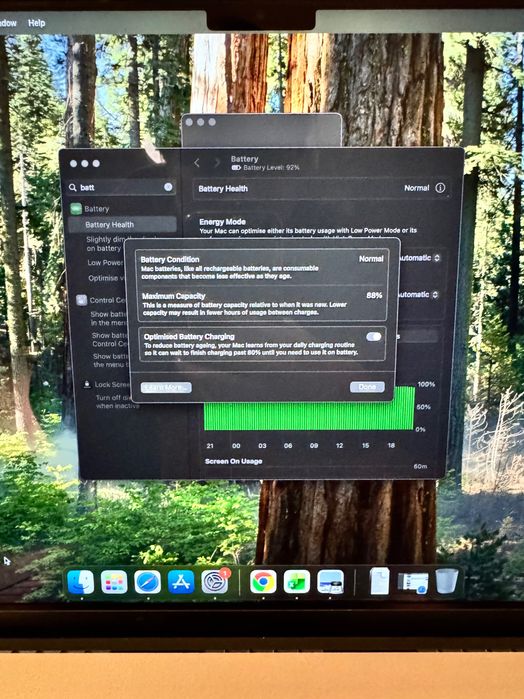Click the green Battery icon in sidebar
524x699 pixels.
point(76,209)
